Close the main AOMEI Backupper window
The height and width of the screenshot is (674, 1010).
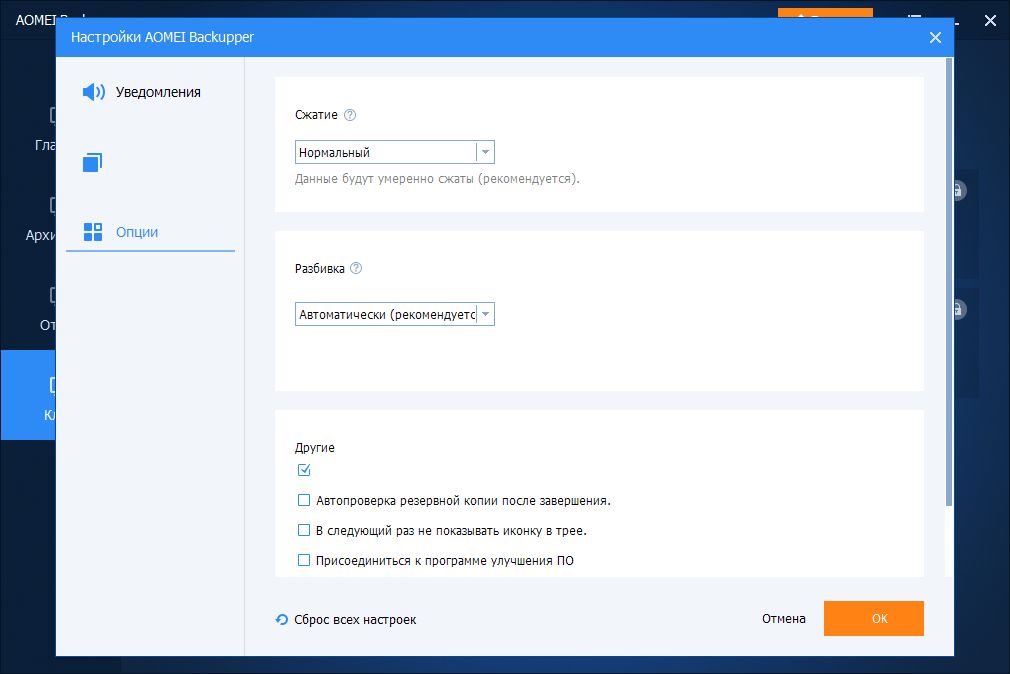(x=991, y=21)
